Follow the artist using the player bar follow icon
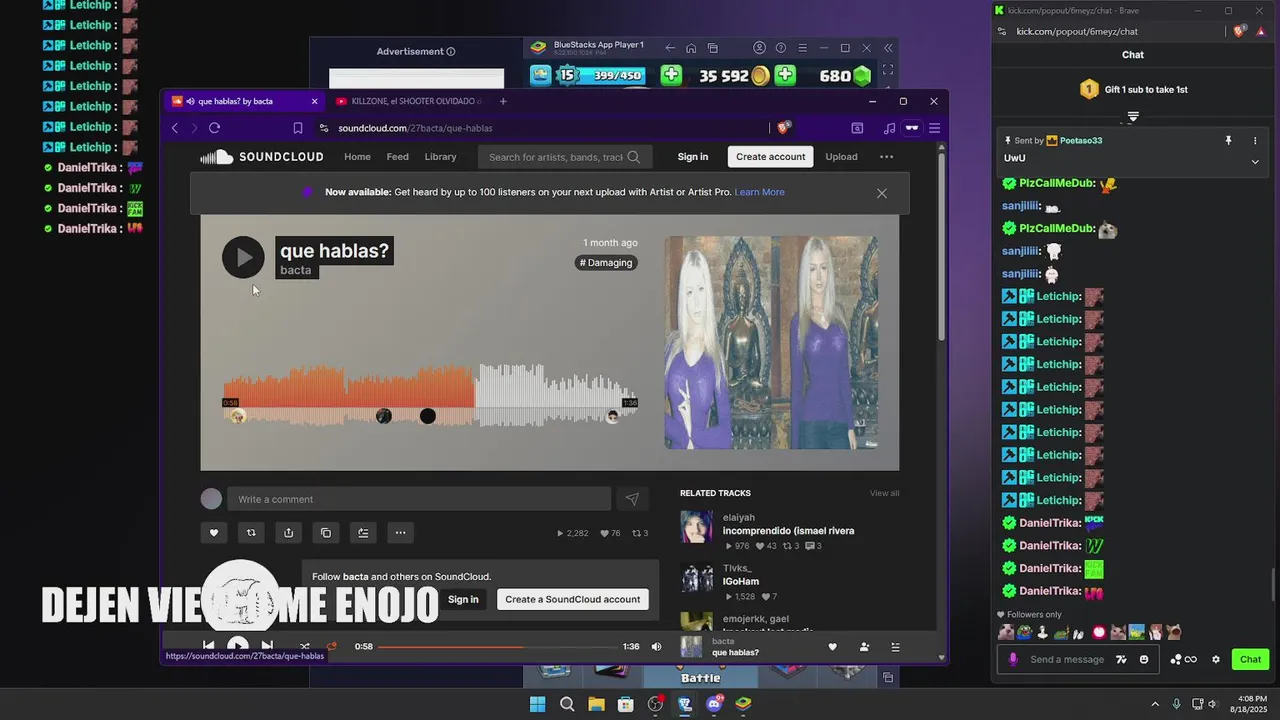 coord(864,647)
